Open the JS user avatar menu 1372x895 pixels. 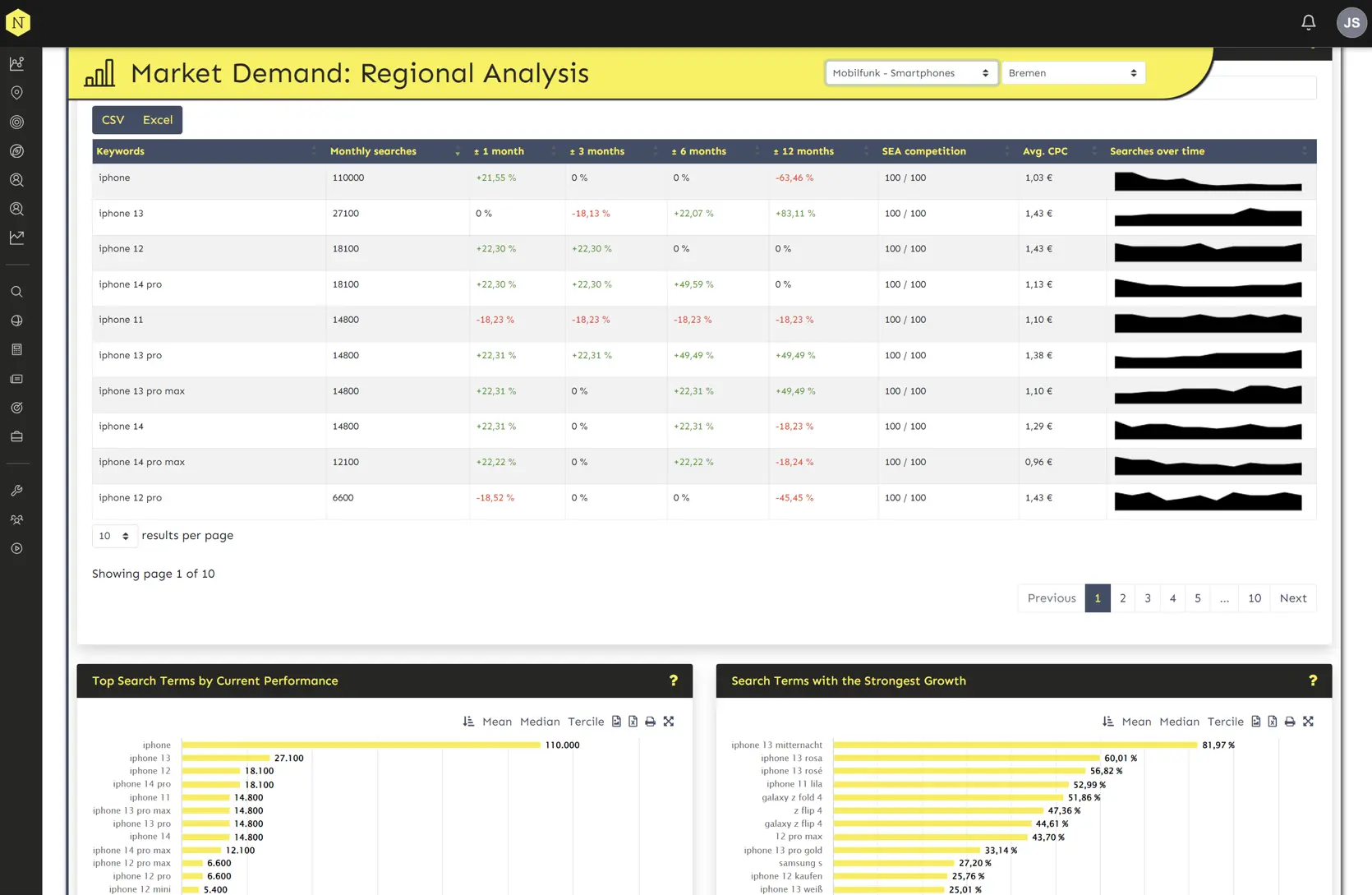click(x=1351, y=23)
